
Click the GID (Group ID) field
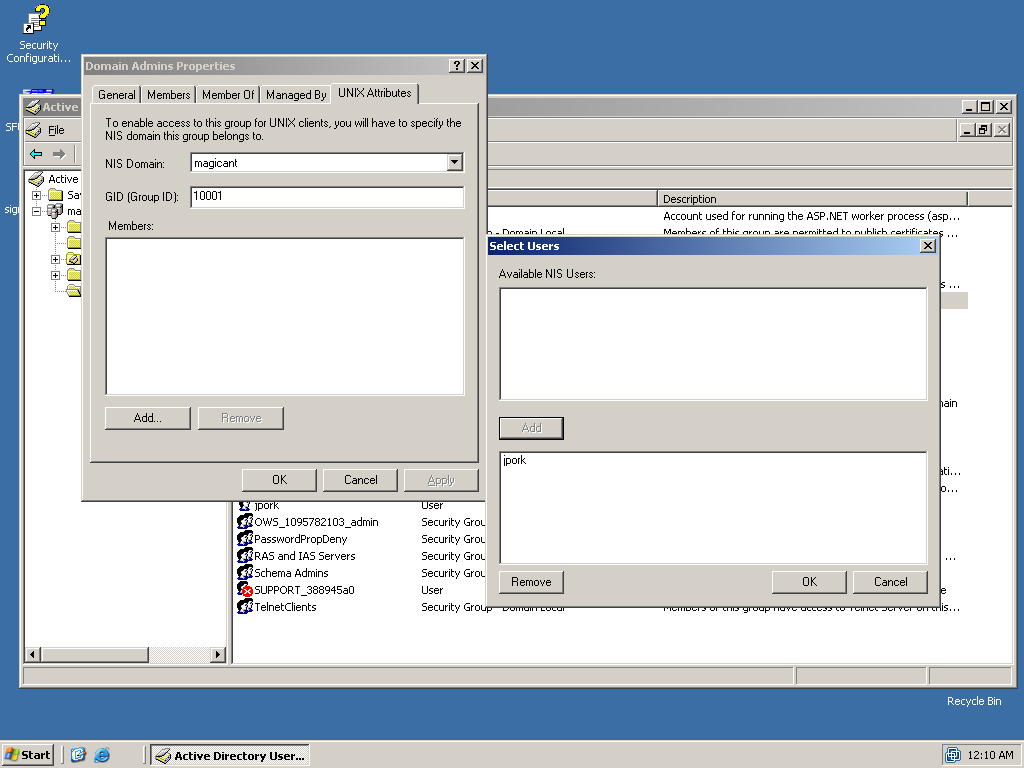pos(327,197)
